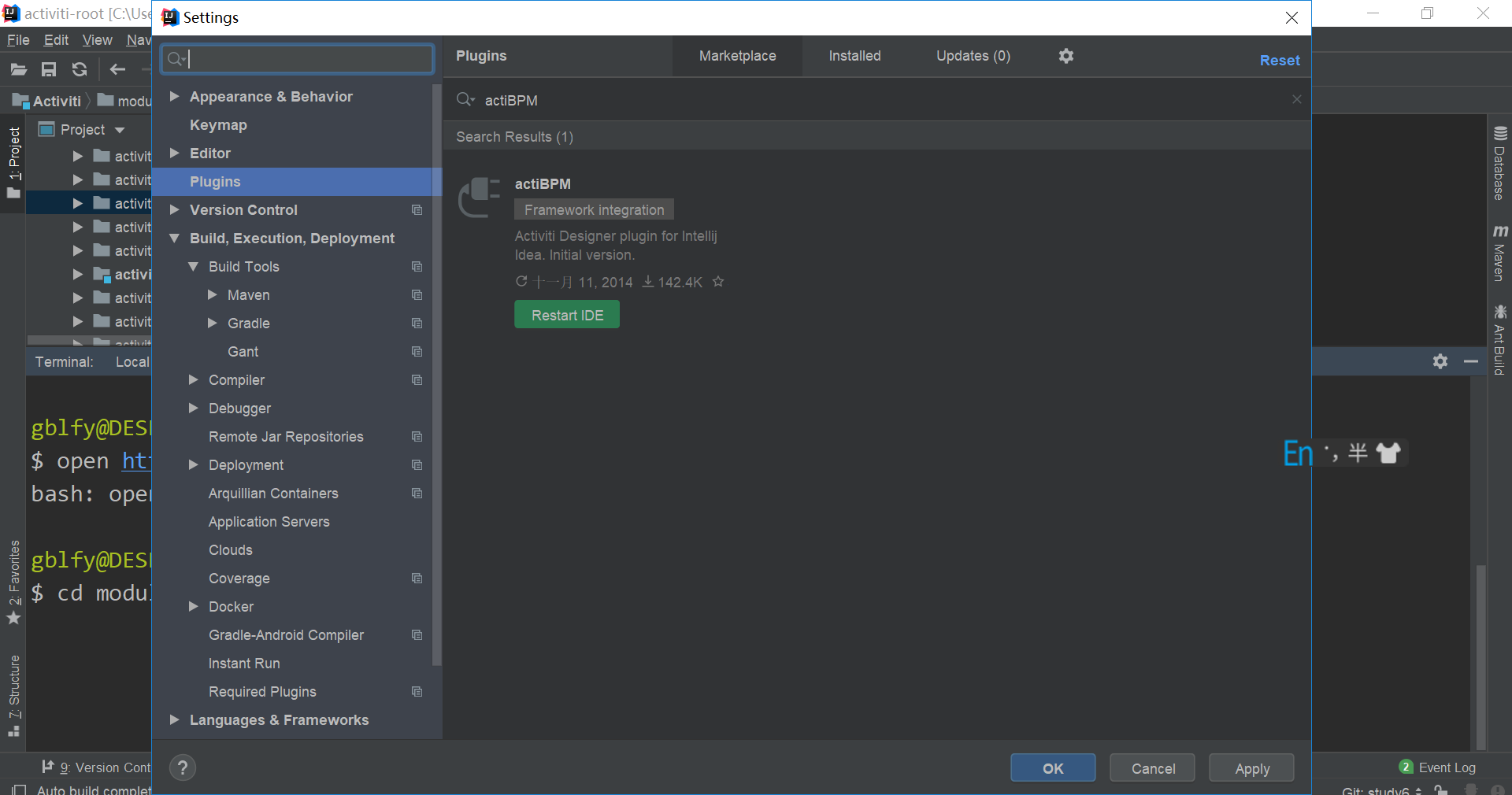Click the Reset link
This screenshot has width=1512, height=795.
coord(1280,61)
